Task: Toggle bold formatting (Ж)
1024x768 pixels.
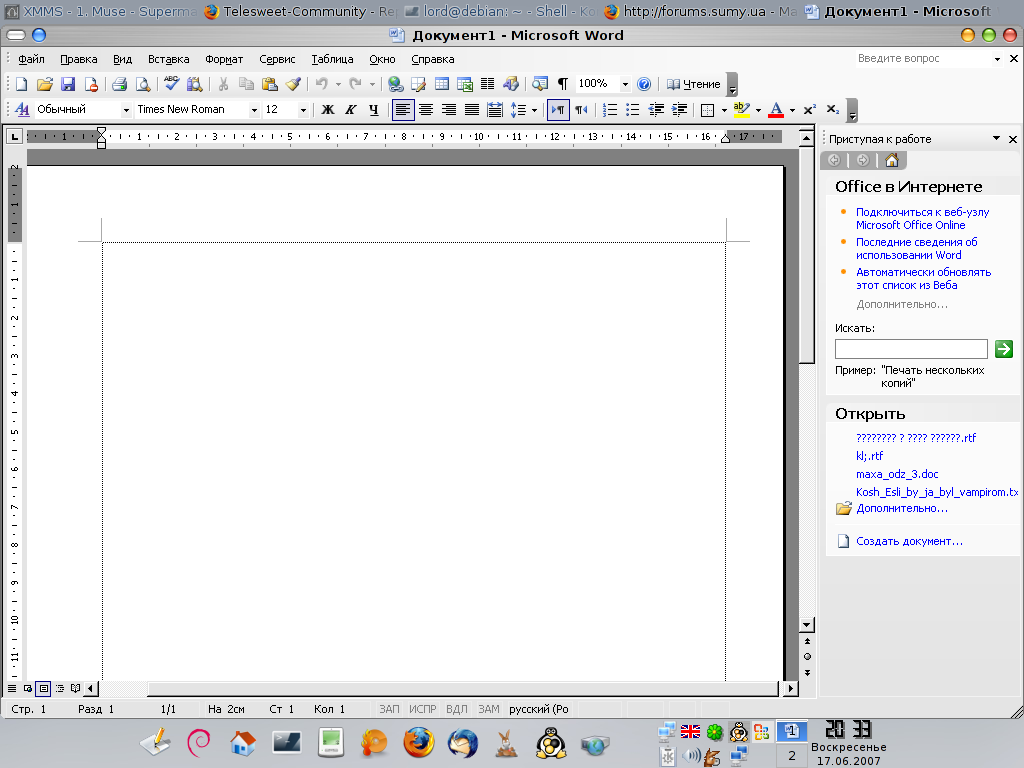Action: pos(327,110)
